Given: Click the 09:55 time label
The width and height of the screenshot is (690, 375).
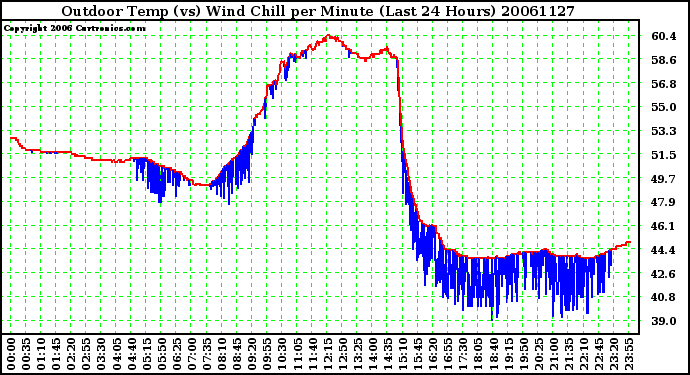Looking at the screenshot, I should [267, 354].
